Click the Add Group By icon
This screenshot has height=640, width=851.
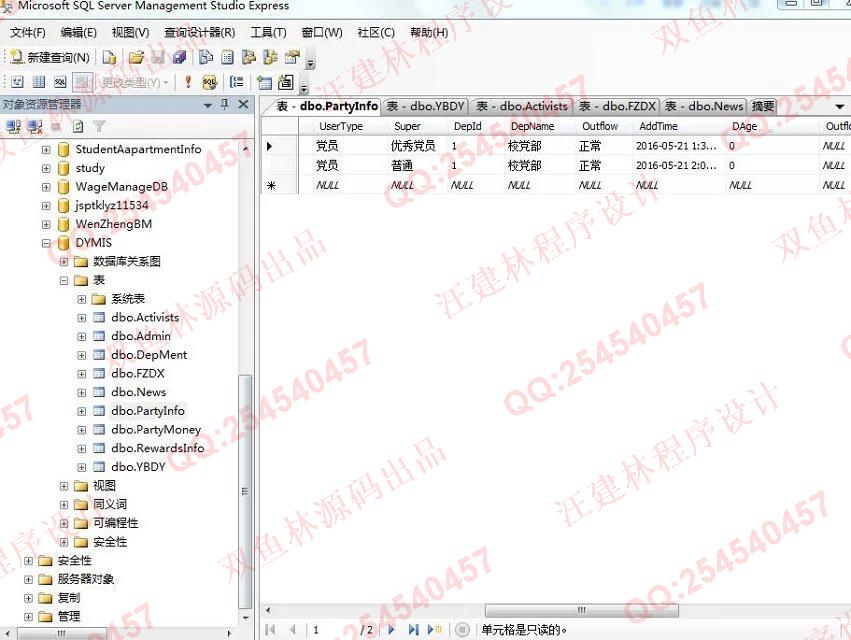pos(237,82)
